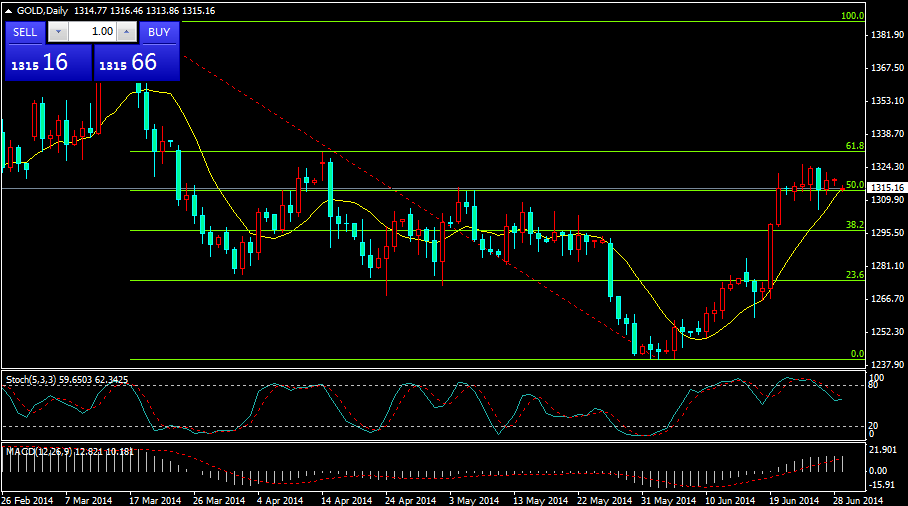Click the Stoch(5,3,3) indicator label

coord(31,380)
